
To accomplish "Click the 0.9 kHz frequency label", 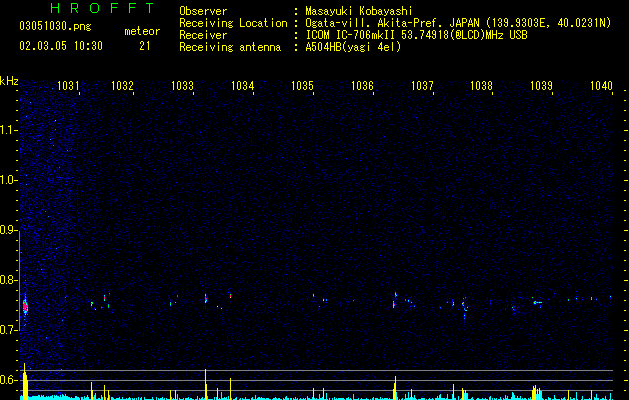I will (x=9, y=230).
